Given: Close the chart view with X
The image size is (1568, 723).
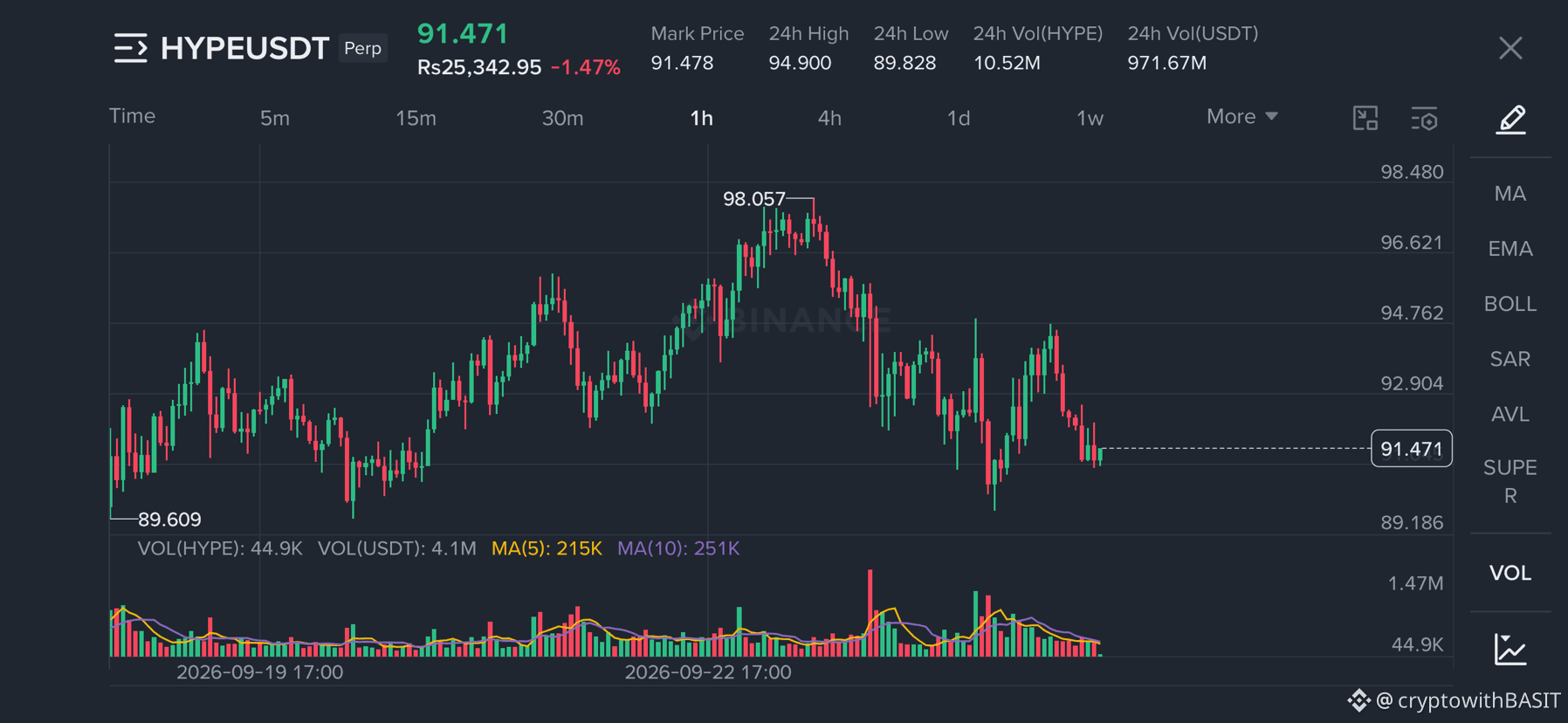Looking at the screenshot, I should [x=1510, y=48].
